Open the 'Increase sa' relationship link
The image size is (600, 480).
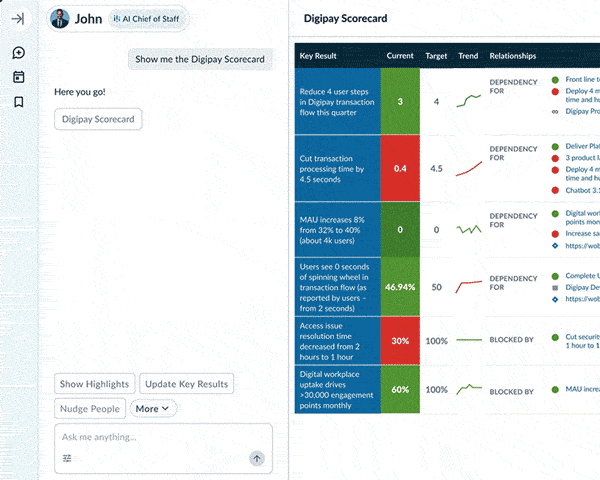(x=582, y=233)
